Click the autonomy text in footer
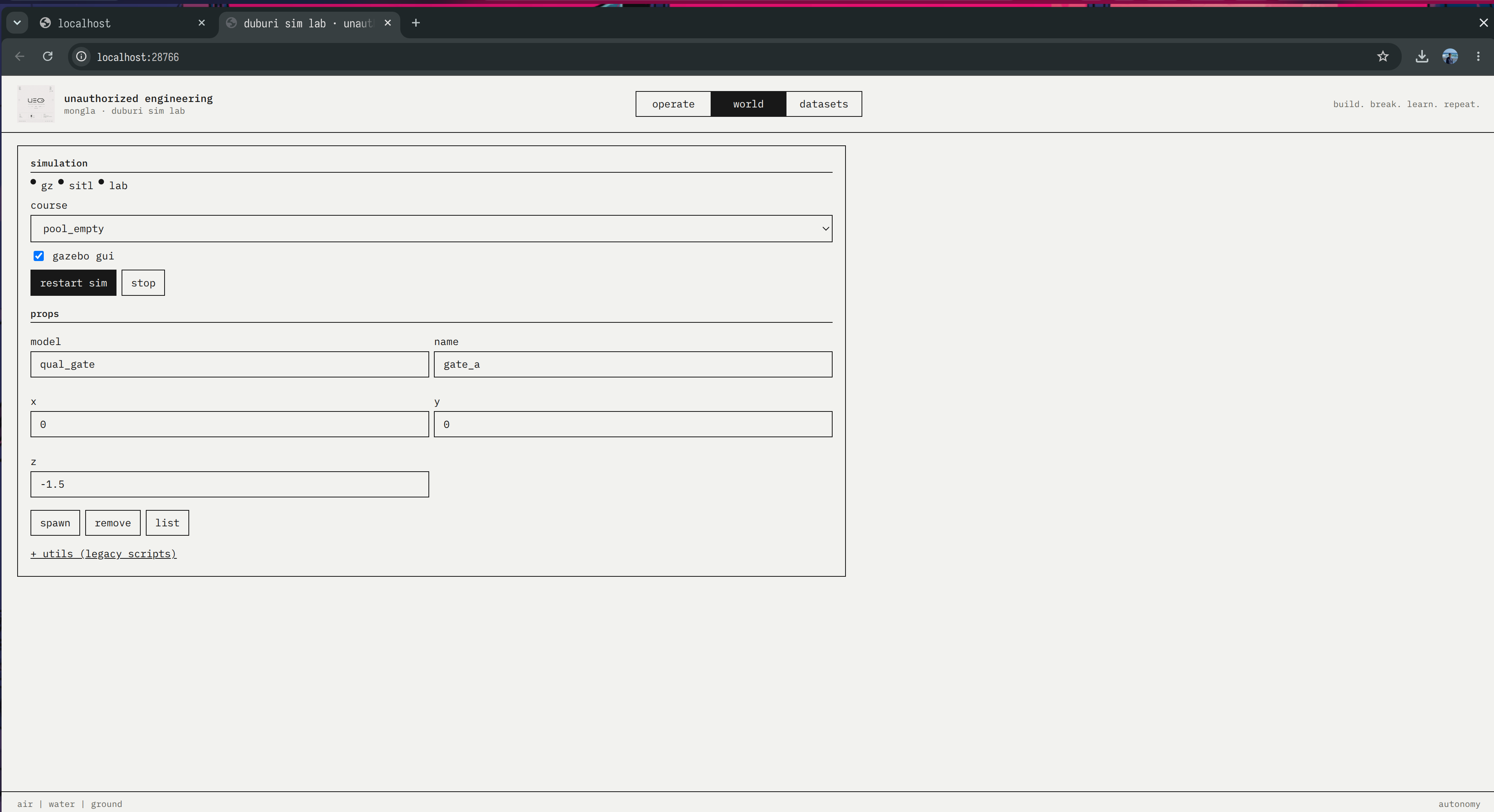This screenshot has width=1494, height=812. pyautogui.click(x=1458, y=804)
